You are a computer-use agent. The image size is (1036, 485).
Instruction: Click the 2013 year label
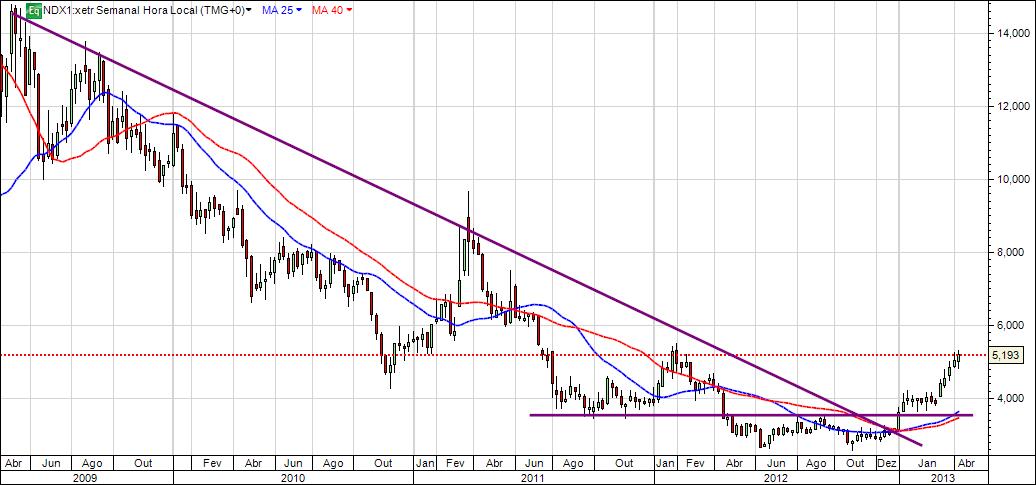click(x=944, y=476)
